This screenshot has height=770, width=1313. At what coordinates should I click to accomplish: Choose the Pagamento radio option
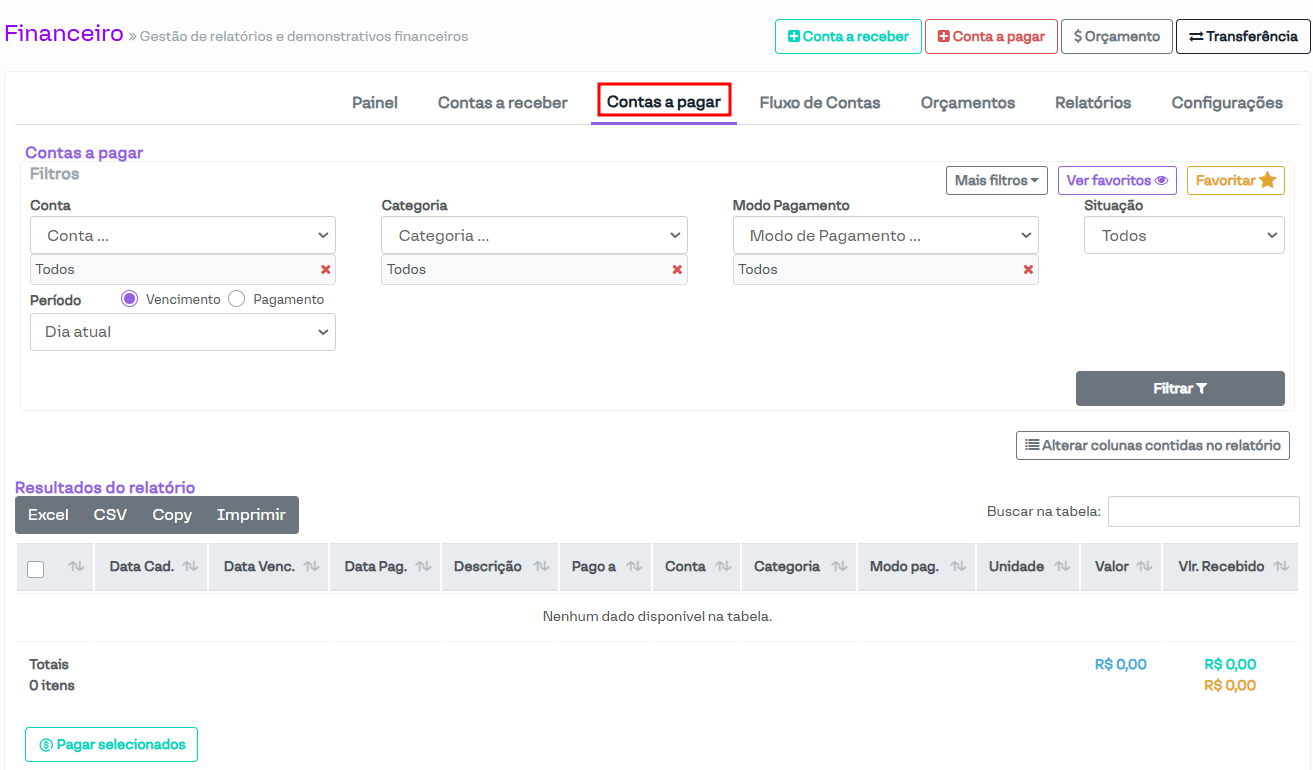(x=237, y=299)
